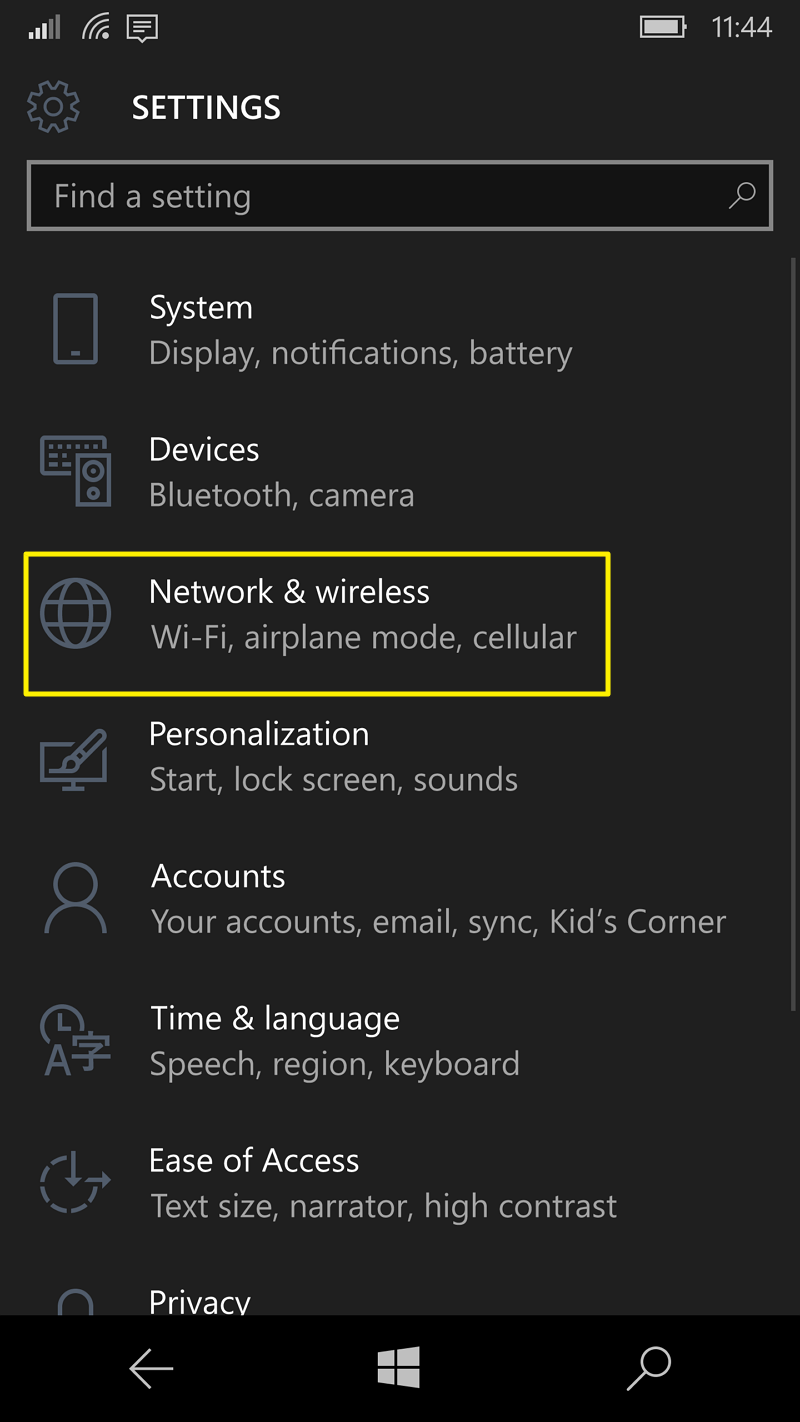Tap the Ease of Access icon
800x1422 pixels.
tap(75, 1182)
